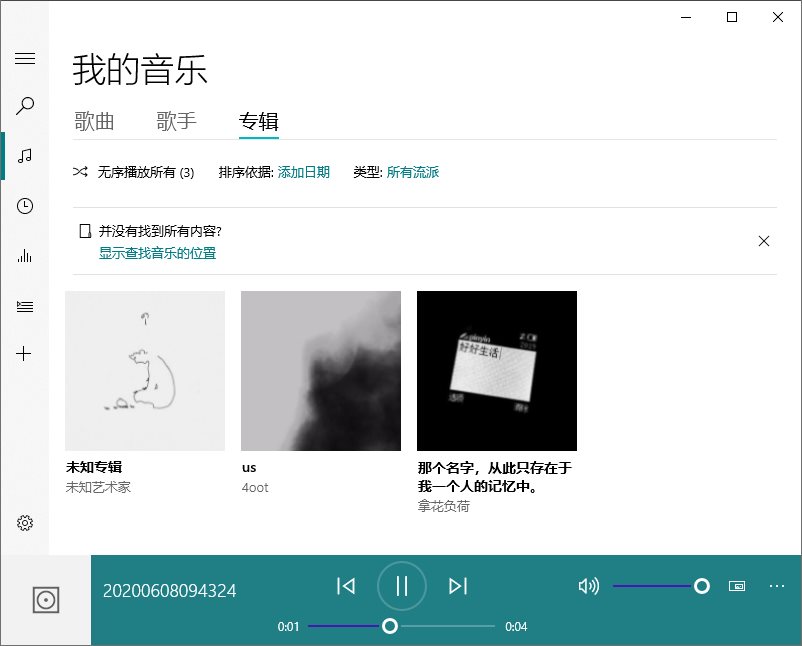Switch to the 歌曲 tab

(94, 122)
